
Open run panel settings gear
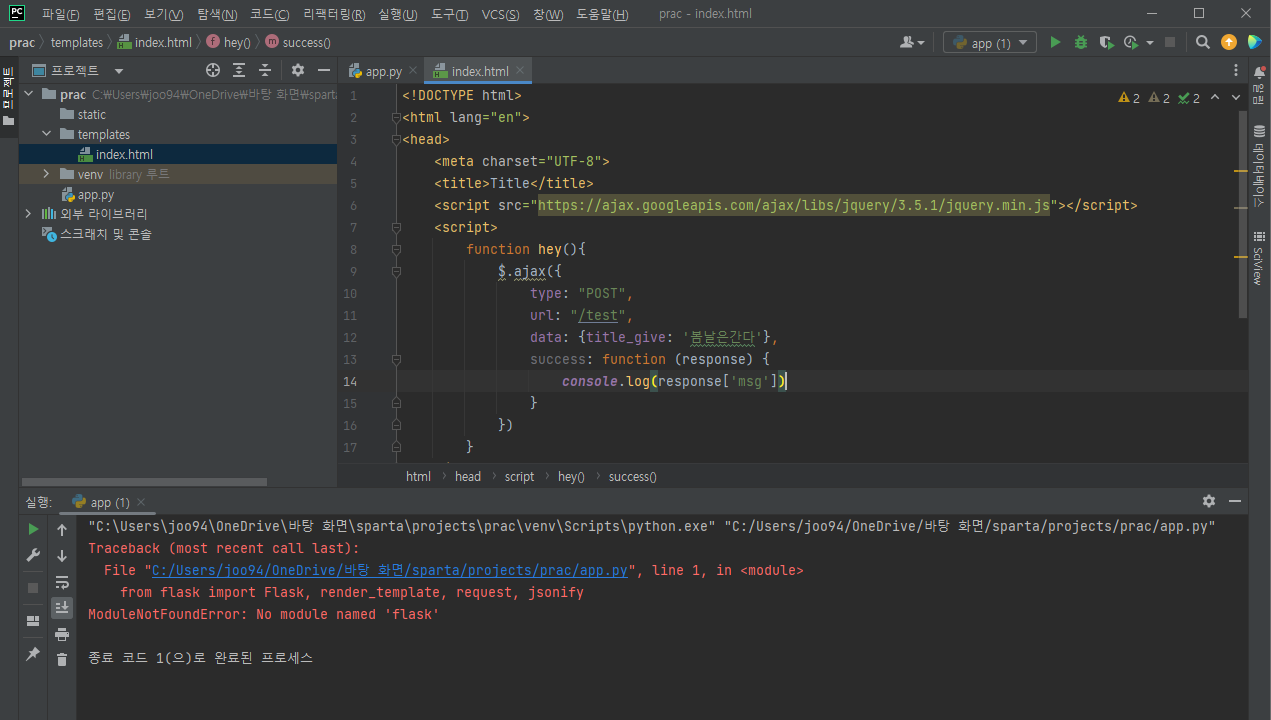1209,501
